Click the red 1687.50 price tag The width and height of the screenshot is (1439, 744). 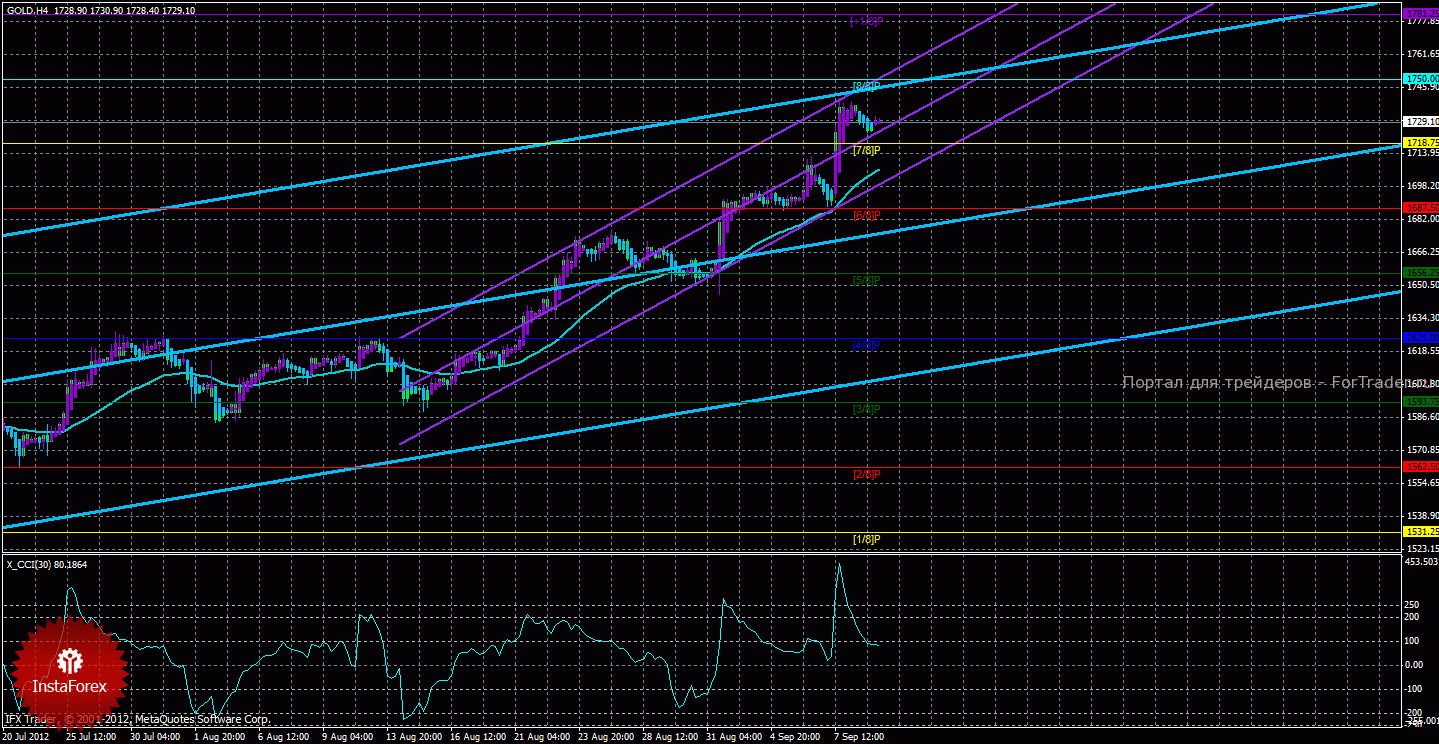pos(1421,208)
